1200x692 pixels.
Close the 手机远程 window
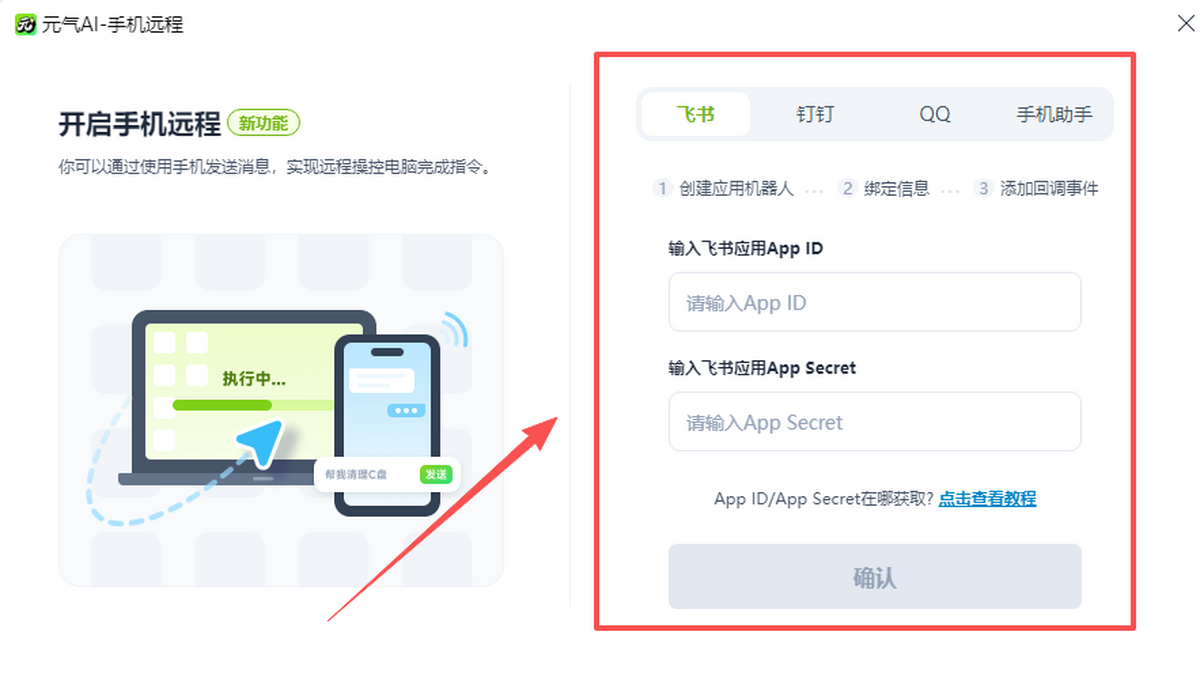(1185, 24)
